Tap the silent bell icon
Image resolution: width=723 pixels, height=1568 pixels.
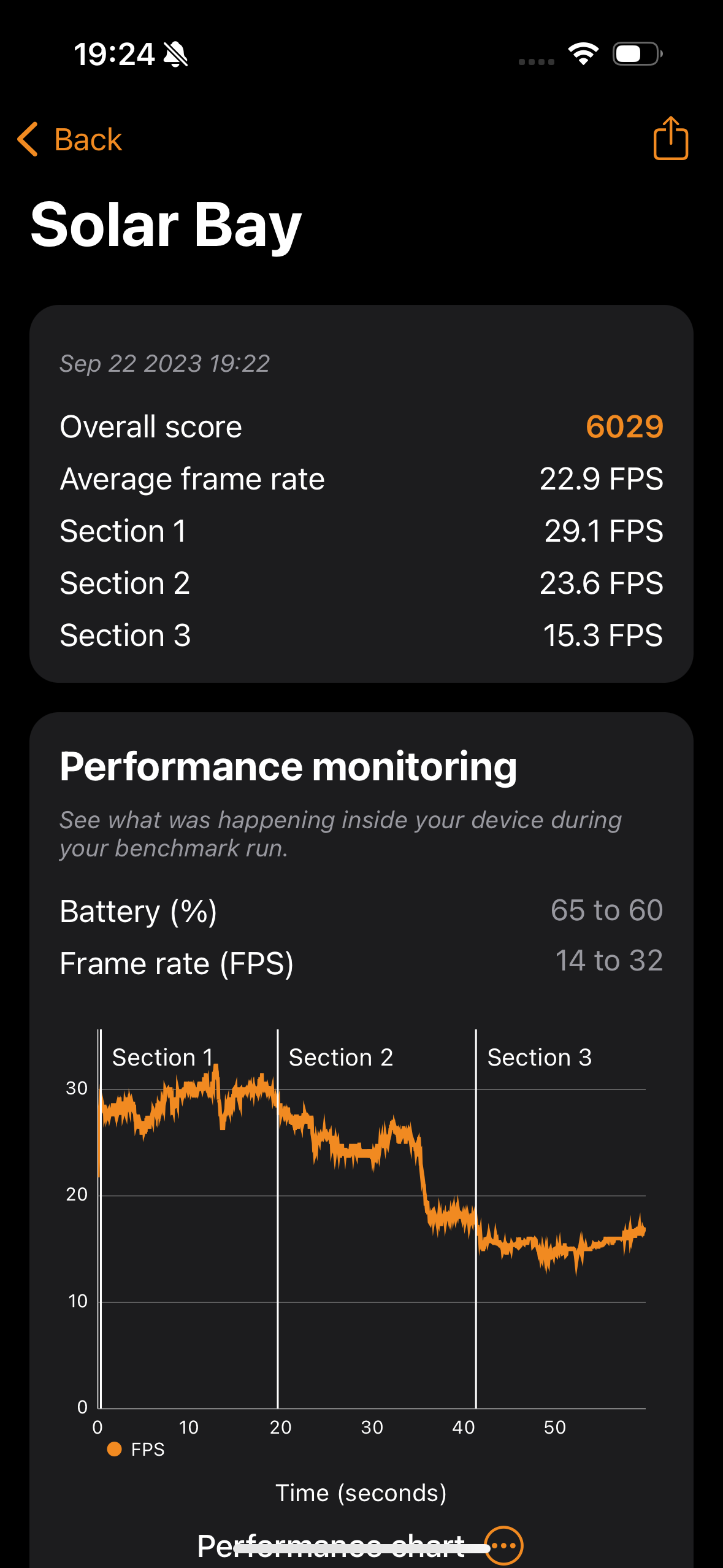coord(176,55)
